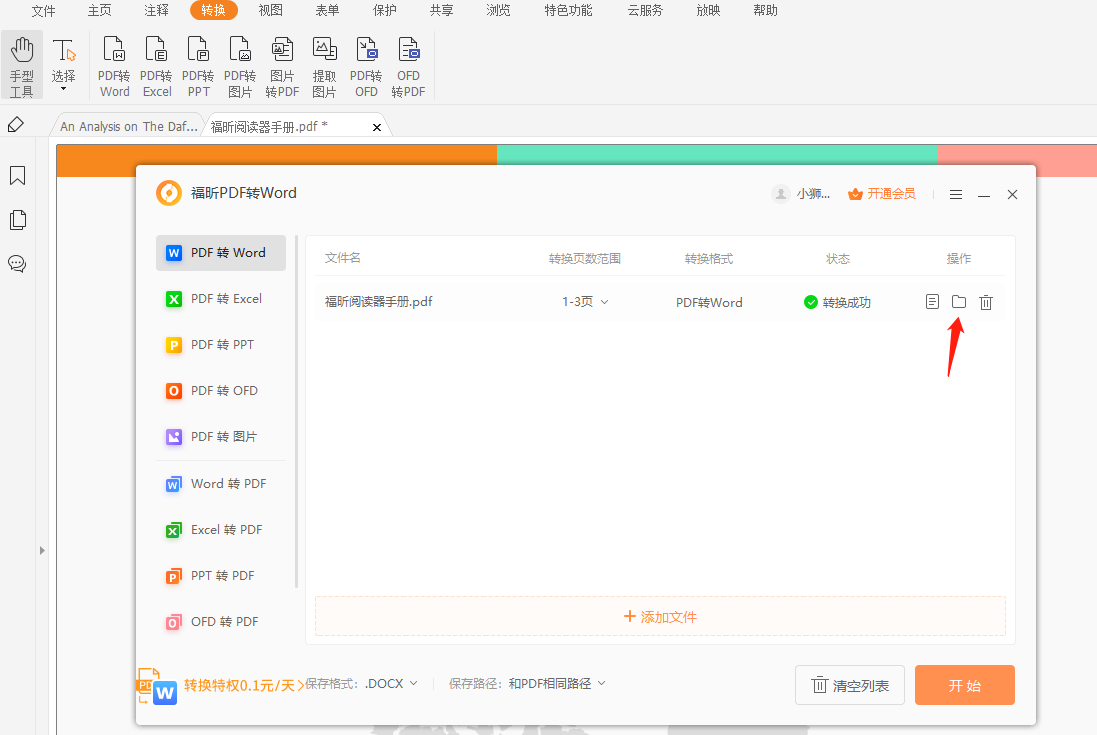Screen dimensions: 1097x735
Task: Open the PDF转Excel ribbon tool
Action: pyautogui.click(x=156, y=64)
